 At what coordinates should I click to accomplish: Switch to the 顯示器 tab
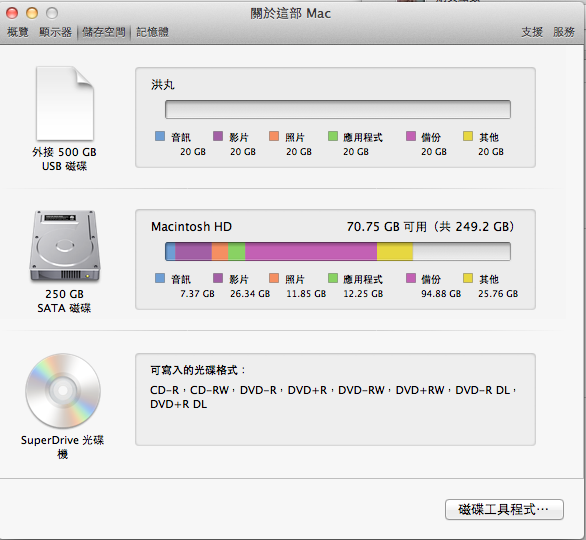click(55, 32)
